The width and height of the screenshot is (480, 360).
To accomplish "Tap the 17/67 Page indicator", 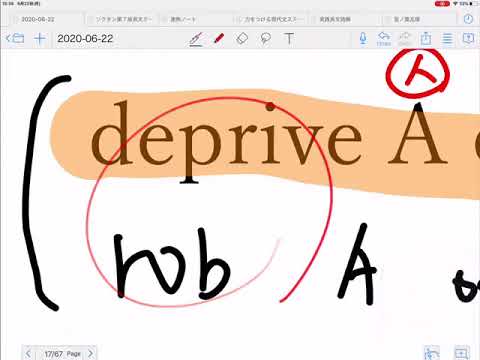I will 63,354.
